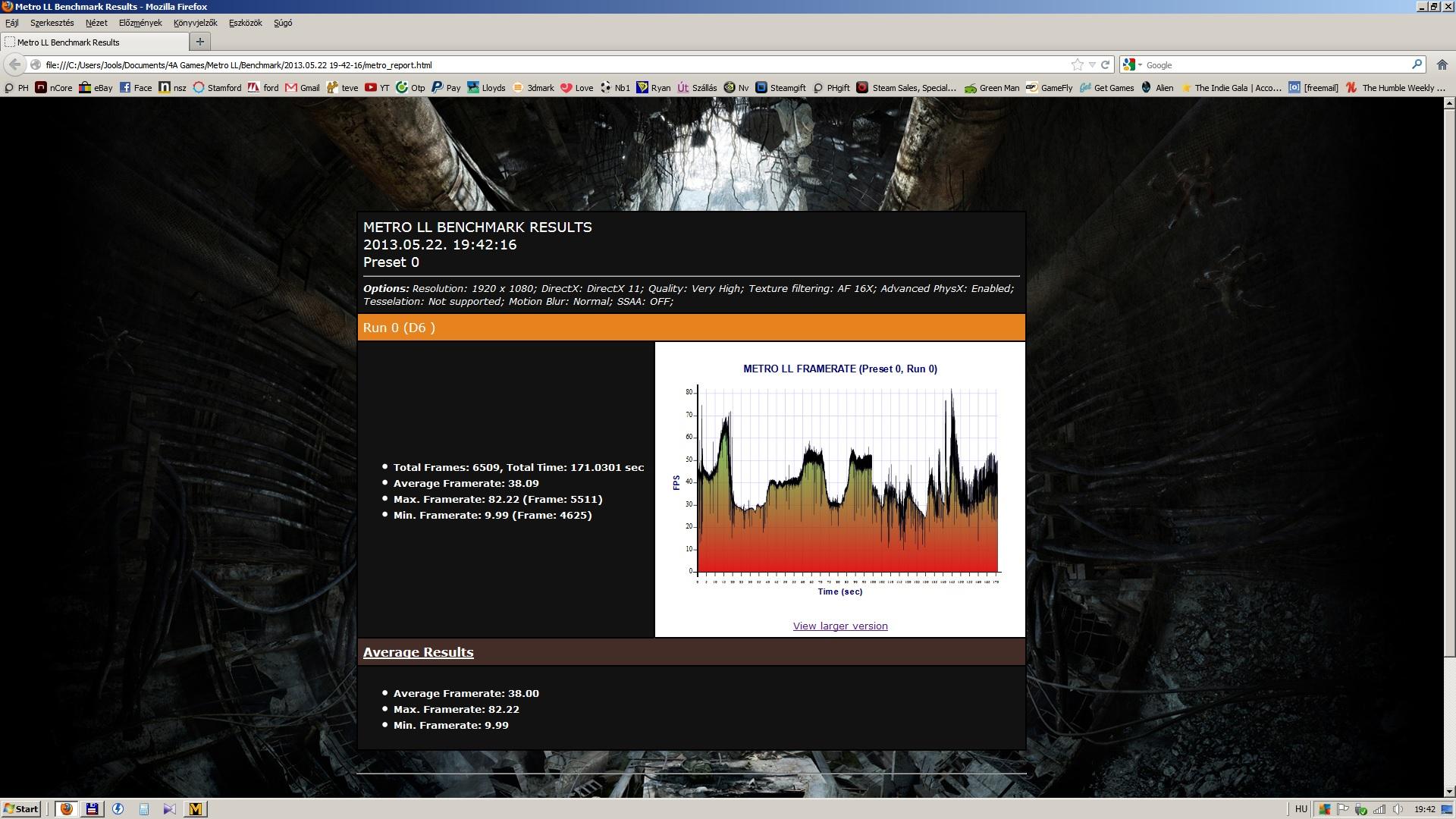Open the PHgift bookmark
The image size is (1456, 819).
click(831, 87)
